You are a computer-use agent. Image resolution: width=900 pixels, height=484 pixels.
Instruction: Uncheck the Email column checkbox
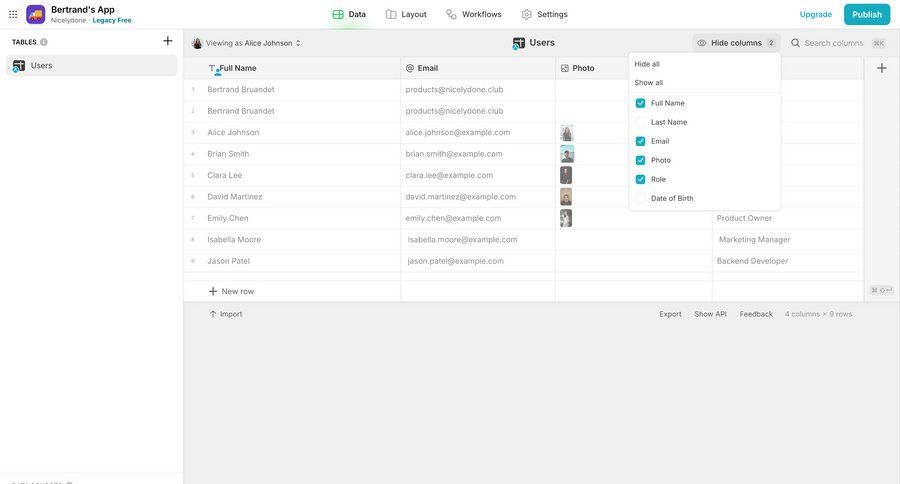(x=641, y=141)
